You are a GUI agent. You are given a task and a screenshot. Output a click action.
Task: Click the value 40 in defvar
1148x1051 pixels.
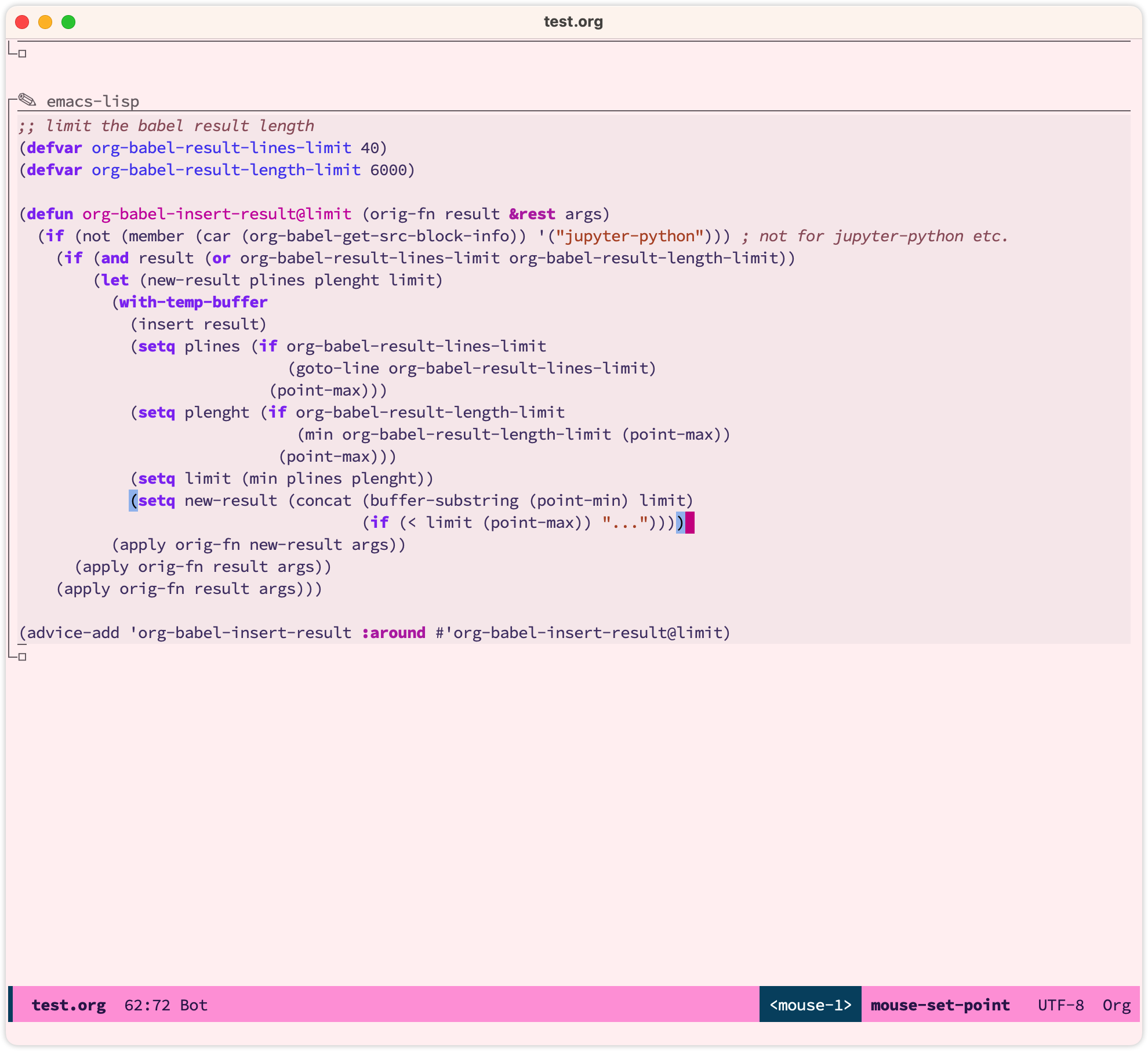click(x=370, y=148)
